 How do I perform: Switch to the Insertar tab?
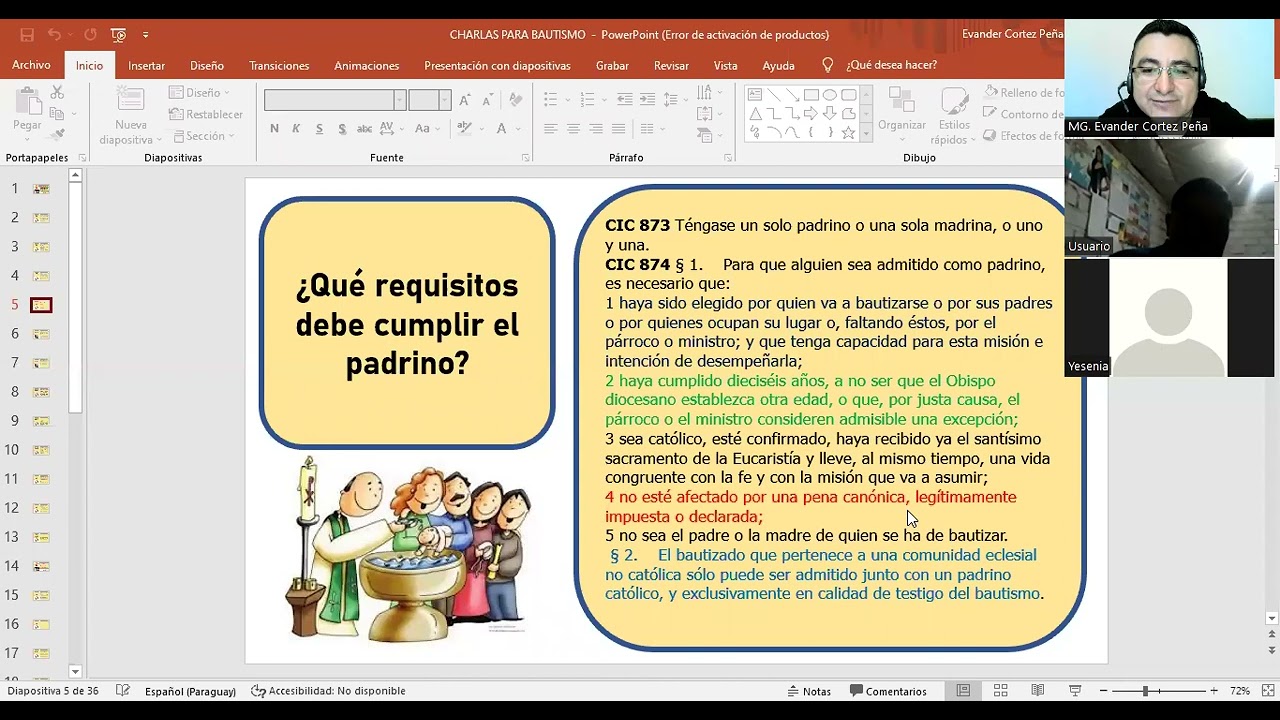tap(147, 65)
